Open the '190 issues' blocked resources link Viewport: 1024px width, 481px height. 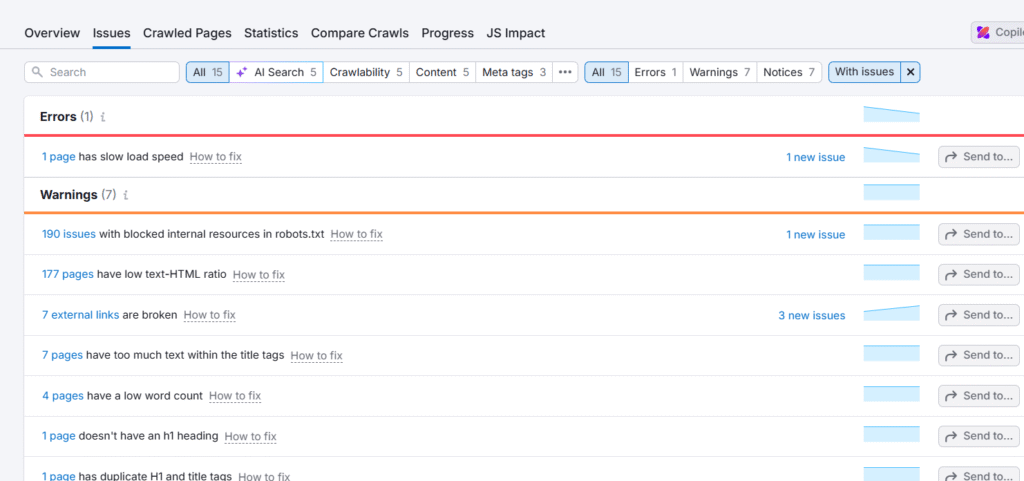pos(69,234)
